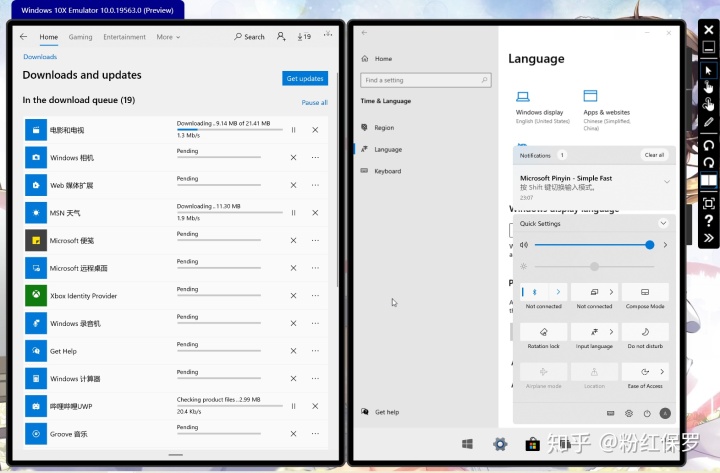Open emulator help question mark icon
This screenshot has width=720, height=473.
(x=708, y=220)
